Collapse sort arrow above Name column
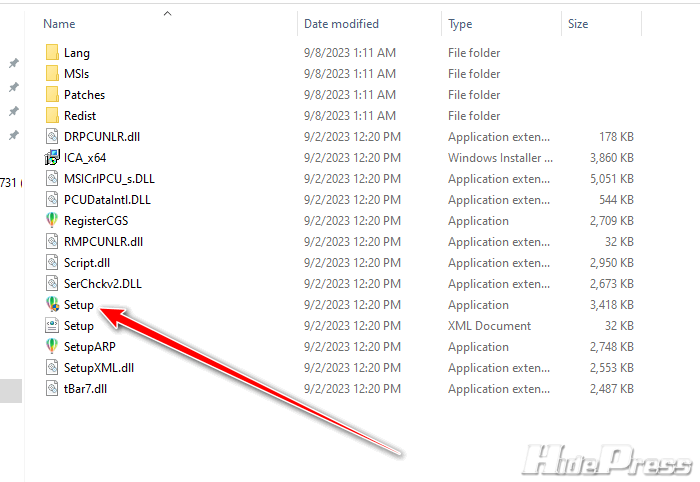Image resolution: width=700 pixels, height=482 pixels. (167, 13)
